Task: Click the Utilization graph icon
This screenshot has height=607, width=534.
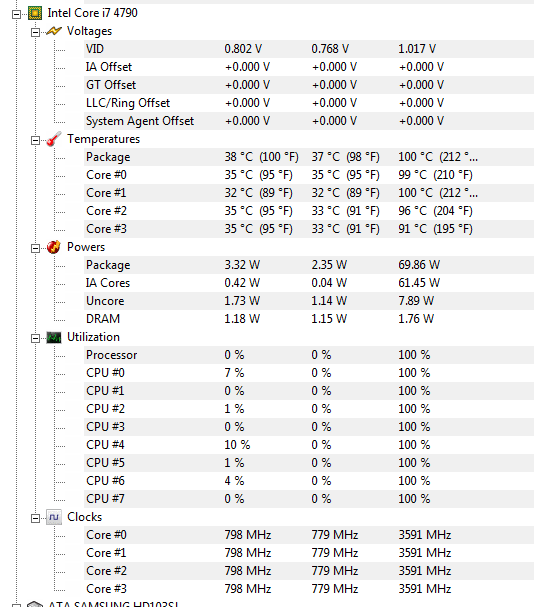Action: (54, 337)
